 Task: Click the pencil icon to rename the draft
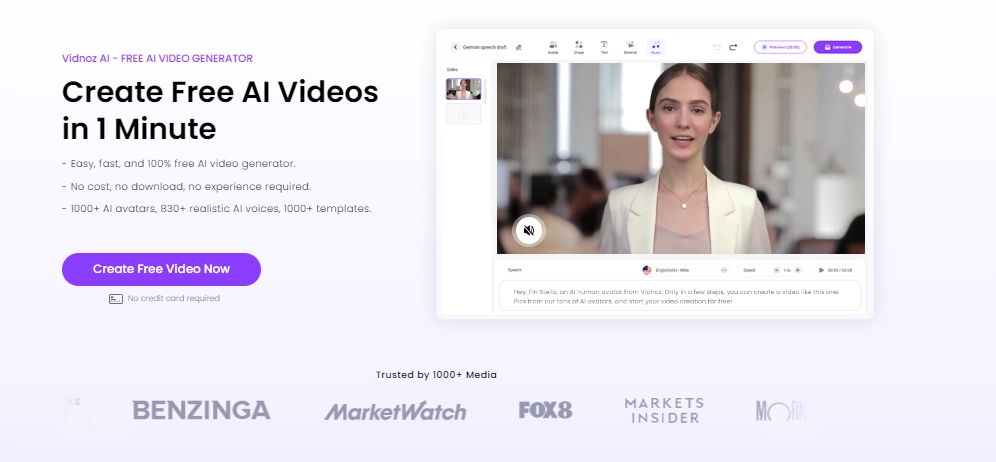(x=518, y=47)
